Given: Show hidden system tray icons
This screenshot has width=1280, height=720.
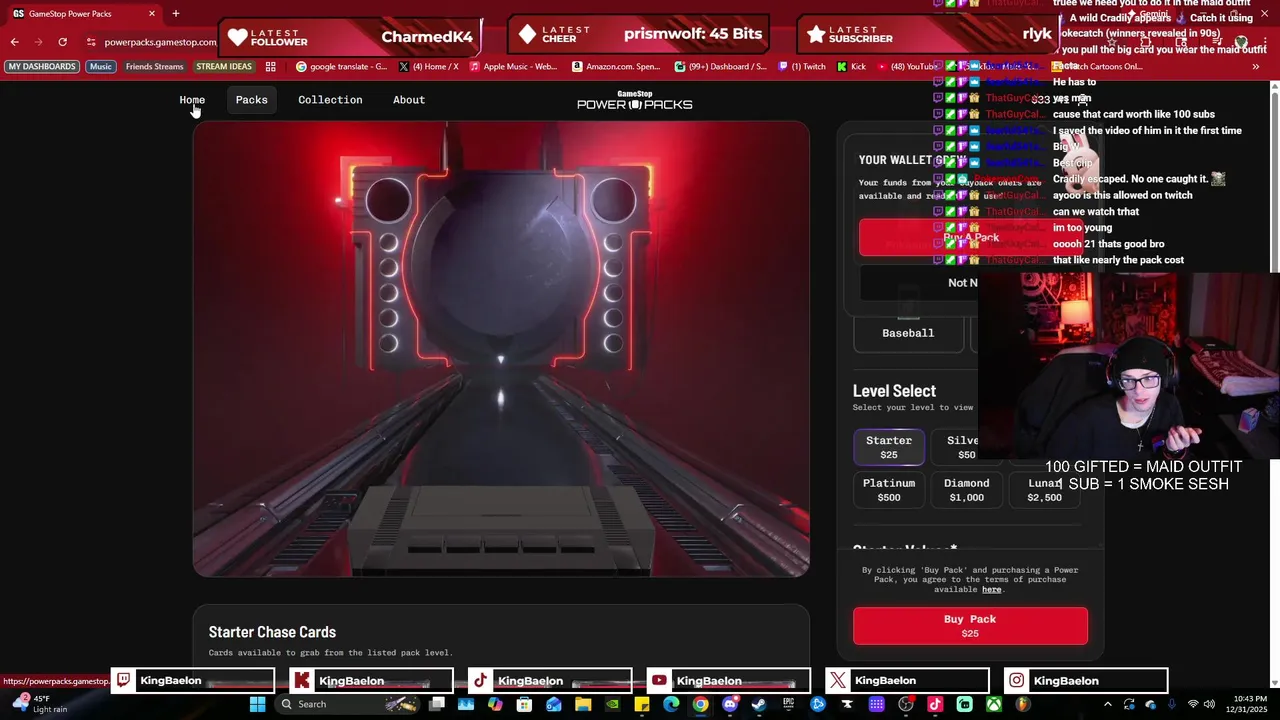Looking at the screenshot, I should click(1108, 704).
